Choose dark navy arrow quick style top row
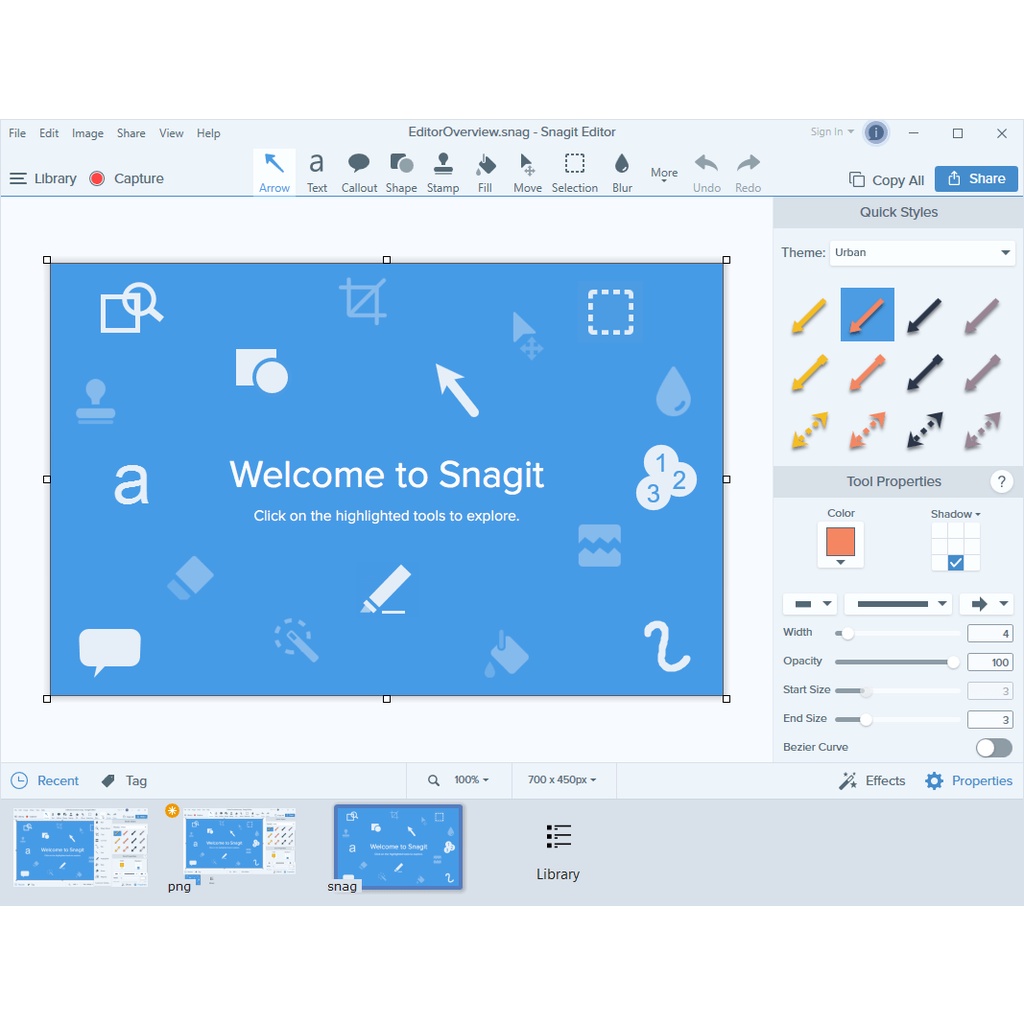 click(x=925, y=315)
